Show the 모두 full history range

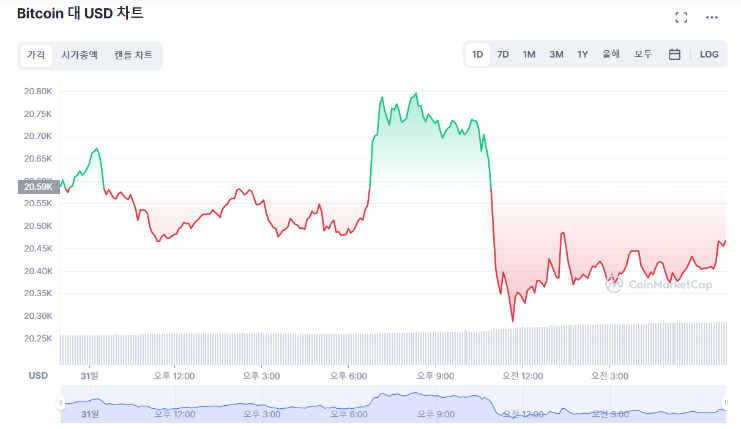click(643, 55)
